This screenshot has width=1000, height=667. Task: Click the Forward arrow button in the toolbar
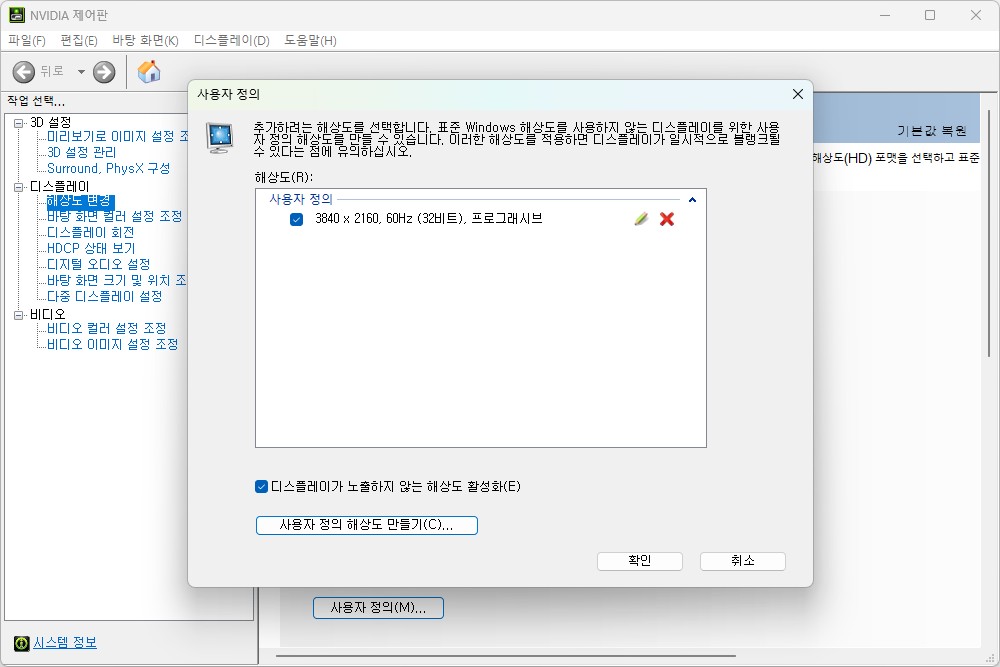click(x=104, y=72)
